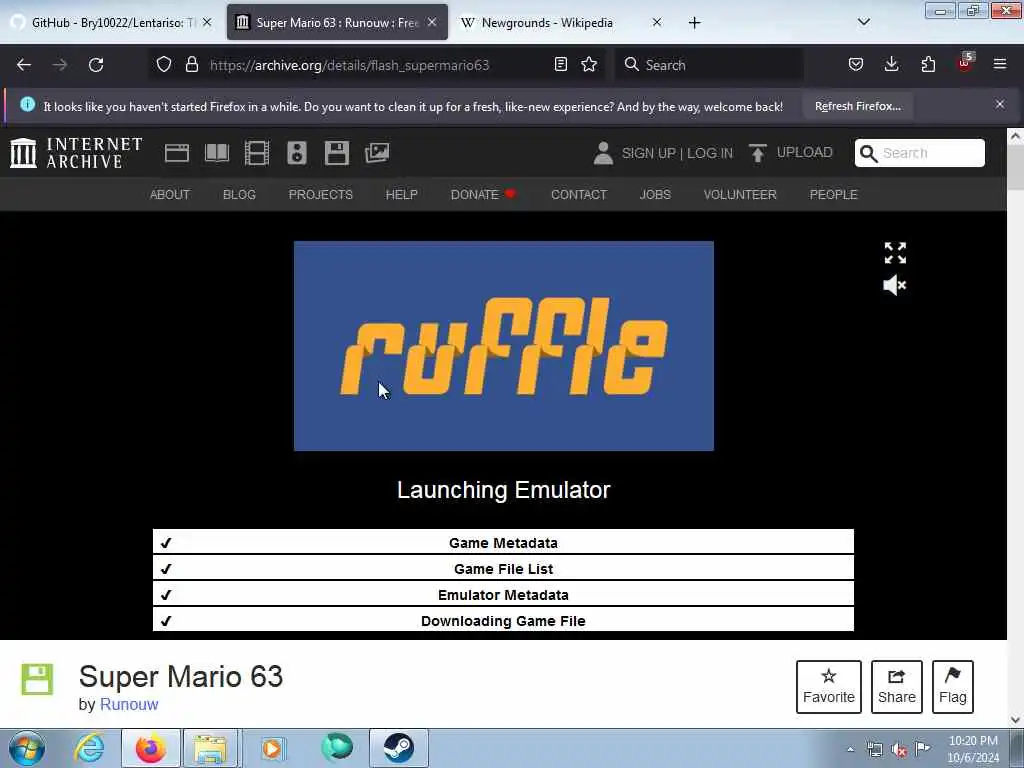Click the upload arrow icon

click(758, 153)
